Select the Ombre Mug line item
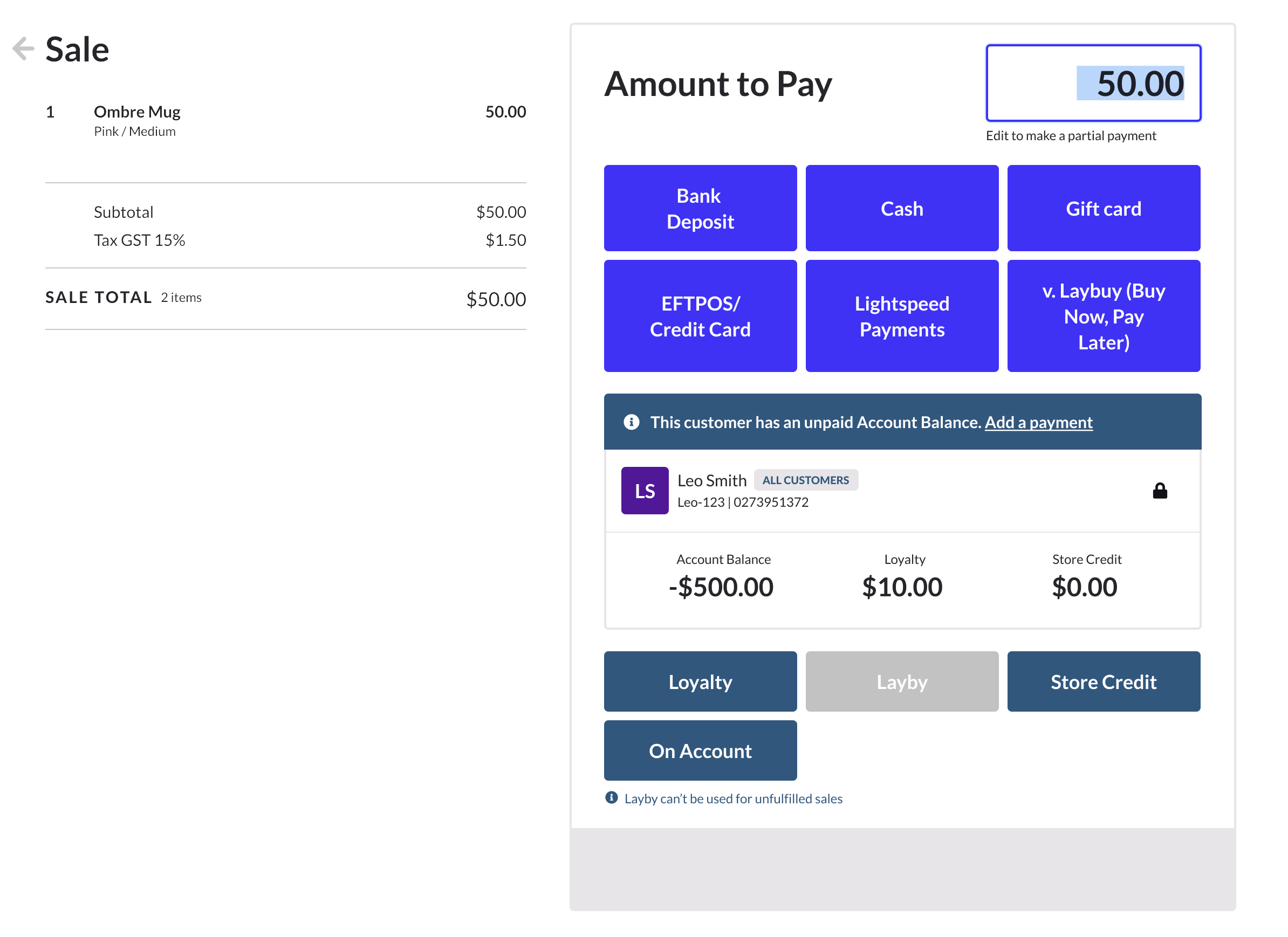This screenshot has width=1288, height=937. 137,112
